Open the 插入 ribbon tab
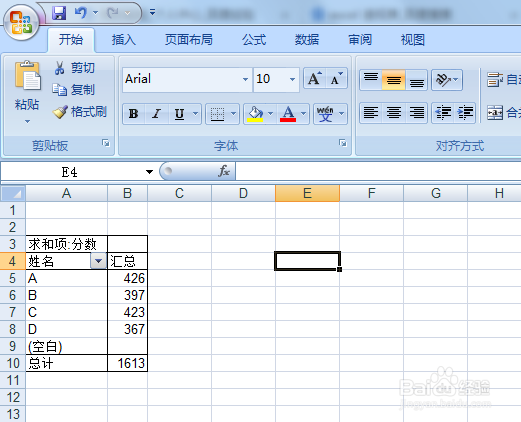Screen dimensions: 521x422 tap(124, 40)
